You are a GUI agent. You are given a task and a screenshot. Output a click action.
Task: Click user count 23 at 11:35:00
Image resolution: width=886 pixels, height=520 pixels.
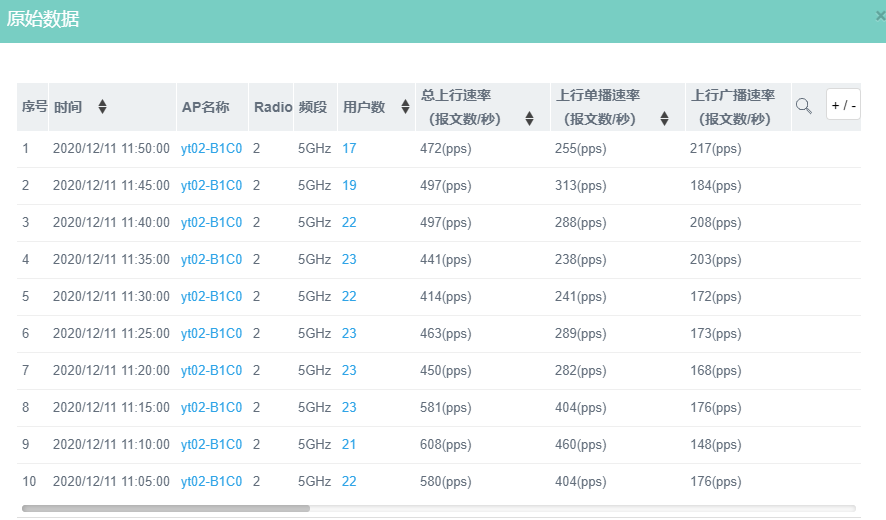click(349, 259)
